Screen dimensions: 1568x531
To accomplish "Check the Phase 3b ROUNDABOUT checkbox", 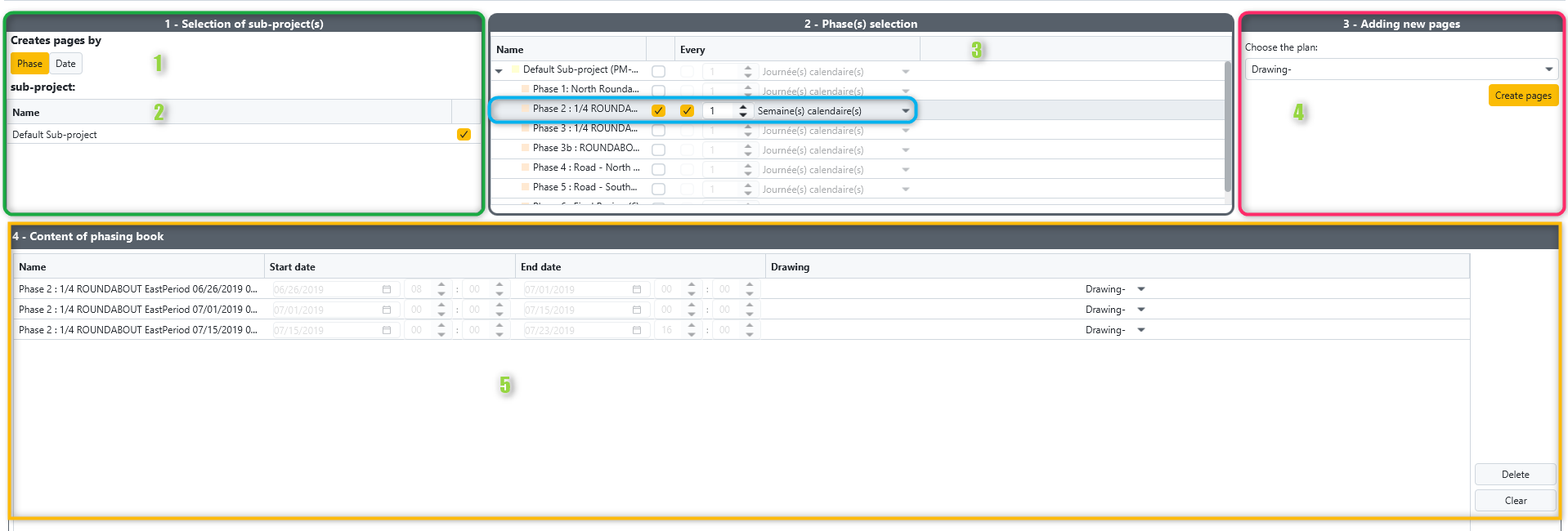I will point(658,149).
